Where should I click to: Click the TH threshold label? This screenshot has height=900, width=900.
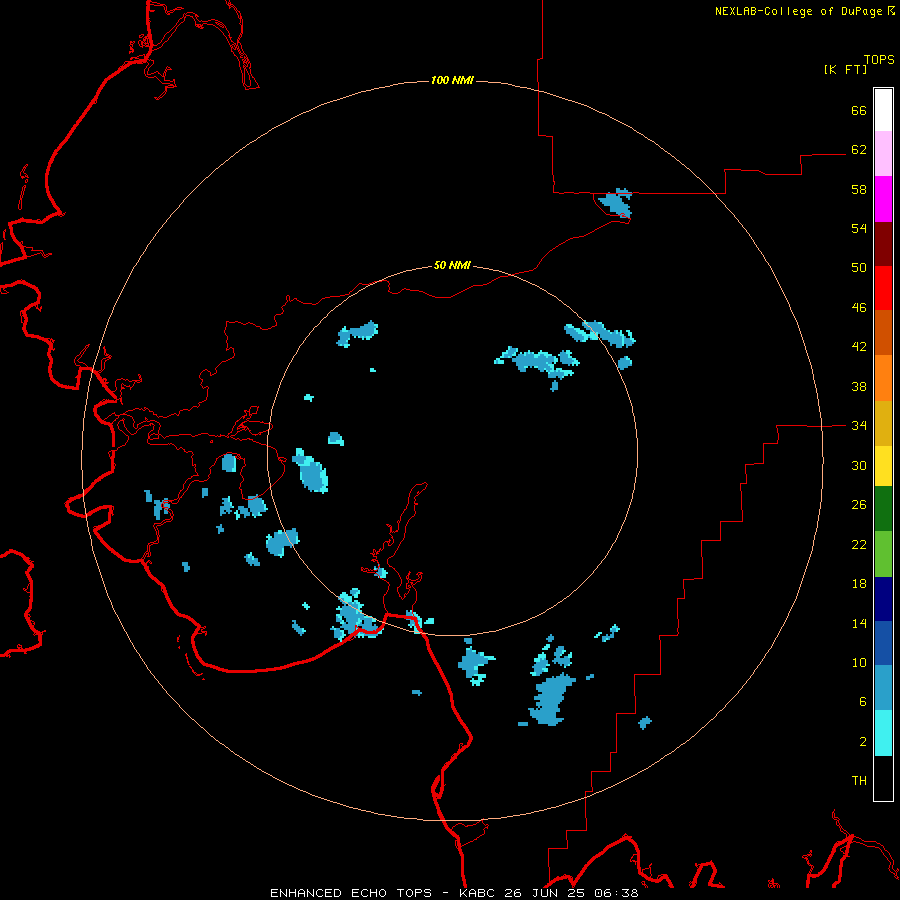click(859, 781)
